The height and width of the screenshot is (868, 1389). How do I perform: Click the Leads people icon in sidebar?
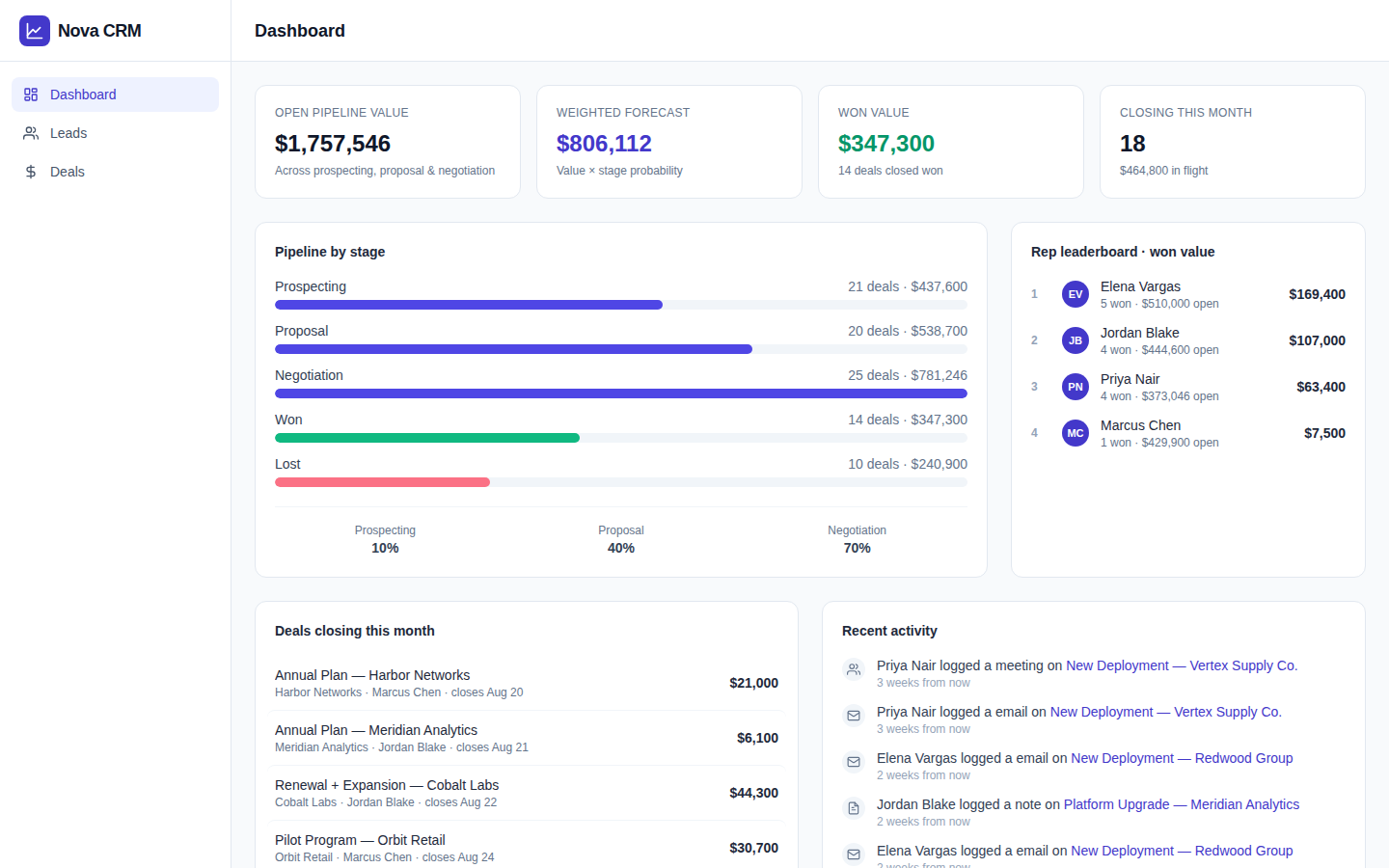tap(31, 133)
